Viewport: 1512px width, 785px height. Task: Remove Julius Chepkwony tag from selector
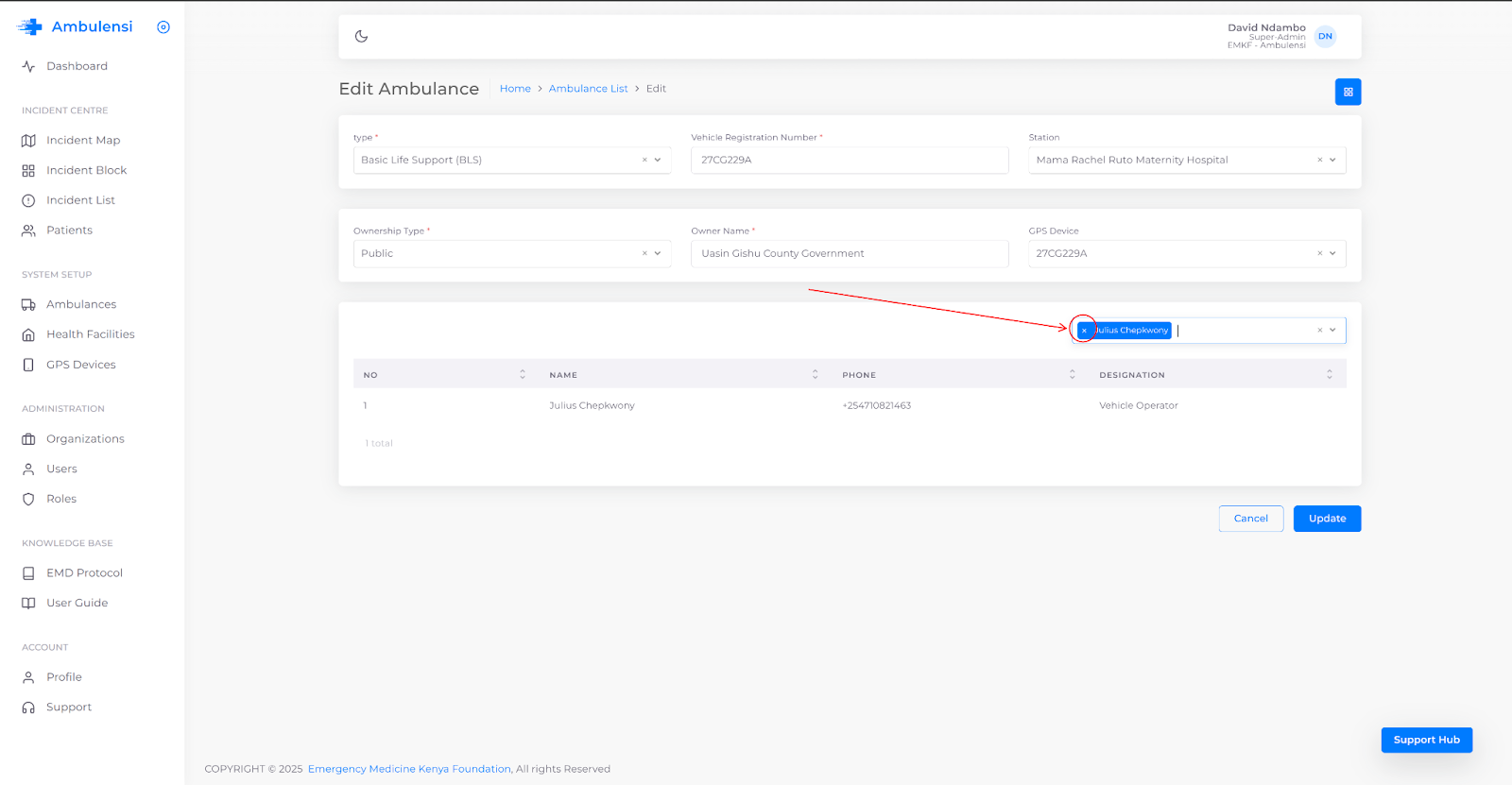click(1084, 331)
